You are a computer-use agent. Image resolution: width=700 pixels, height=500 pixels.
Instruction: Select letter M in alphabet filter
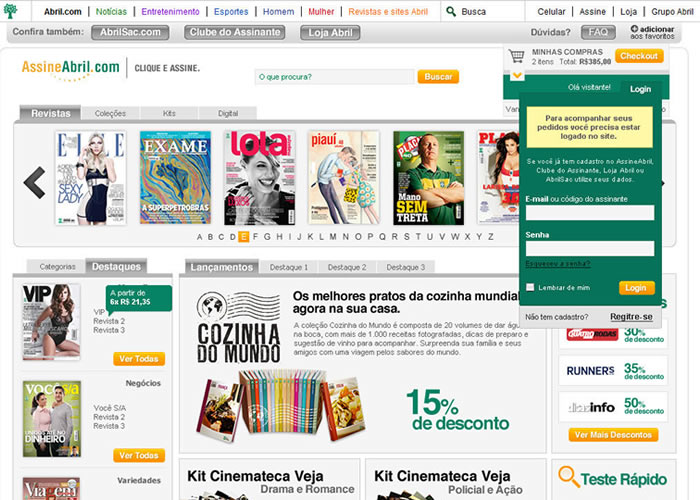pyautogui.click(x=333, y=237)
